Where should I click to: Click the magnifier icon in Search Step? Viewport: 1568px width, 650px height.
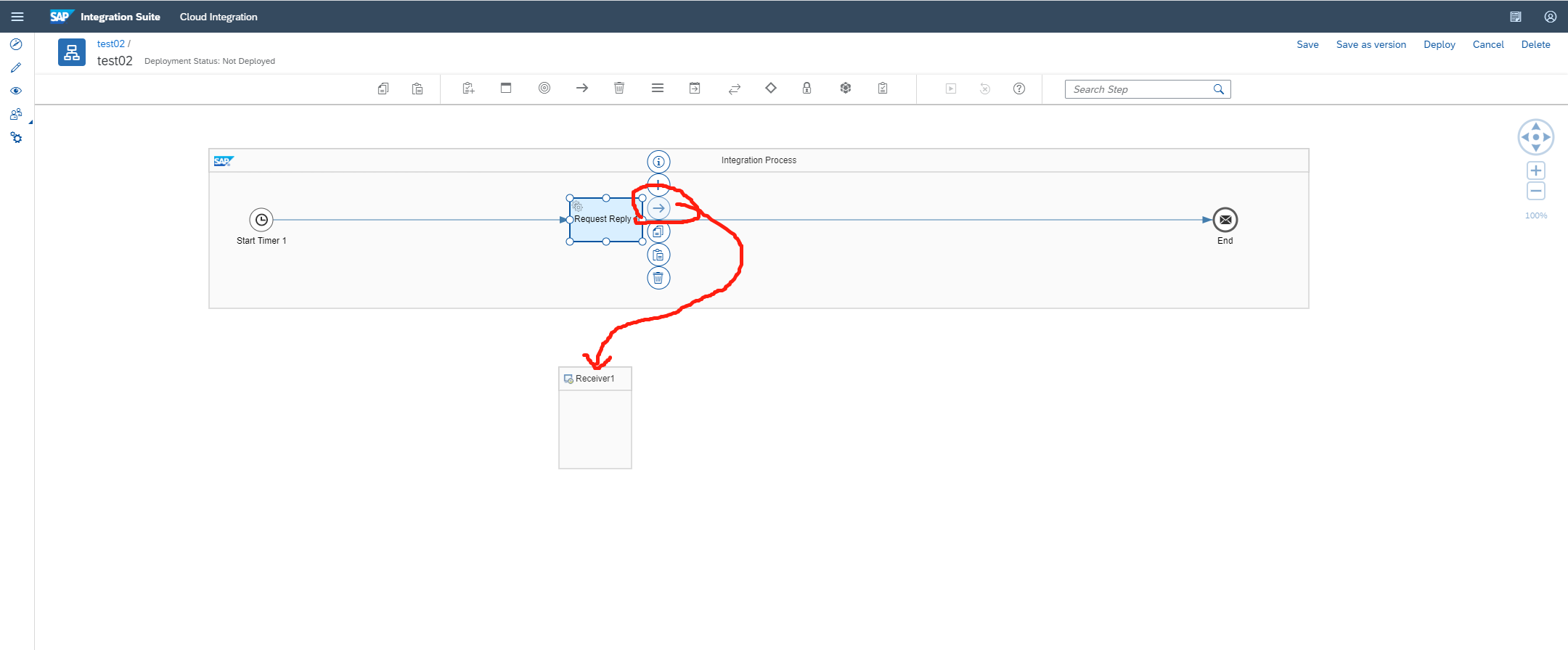coord(1219,89)
